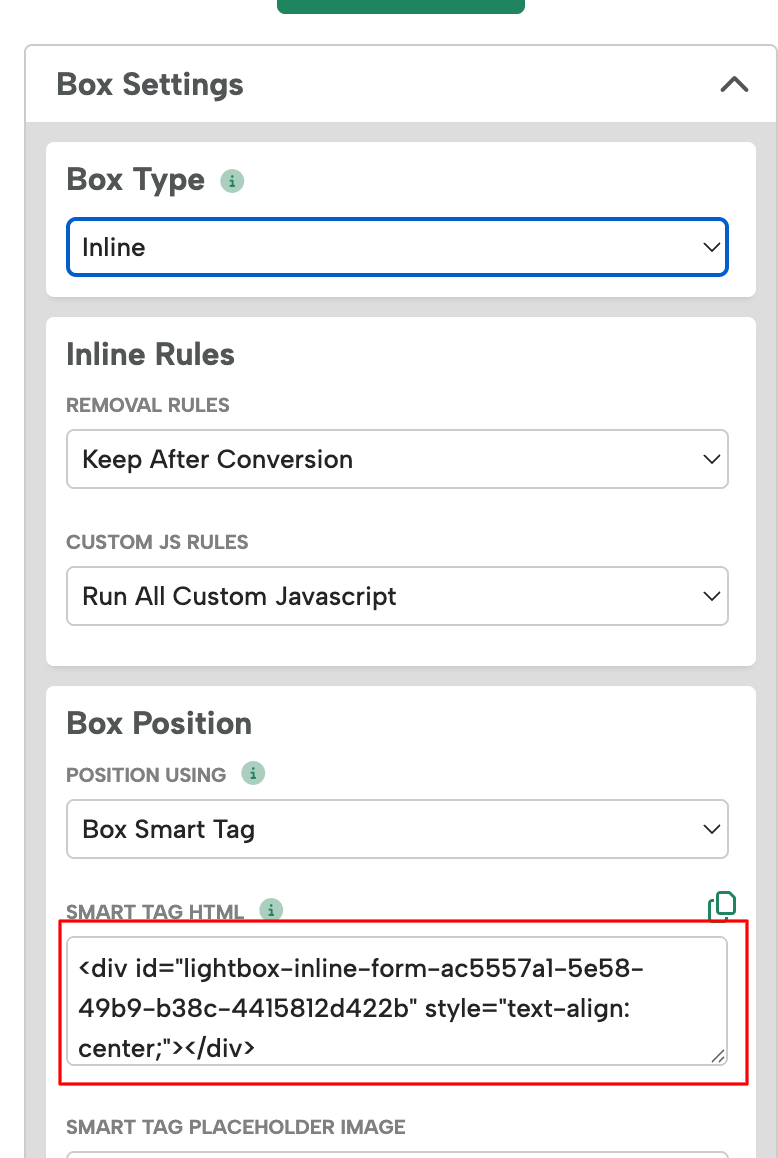Image resolution: width=778 pixels, height=1158 pixels.
Task: Click the REMOVAL RULES field label
Action: [x=148, y=405]
